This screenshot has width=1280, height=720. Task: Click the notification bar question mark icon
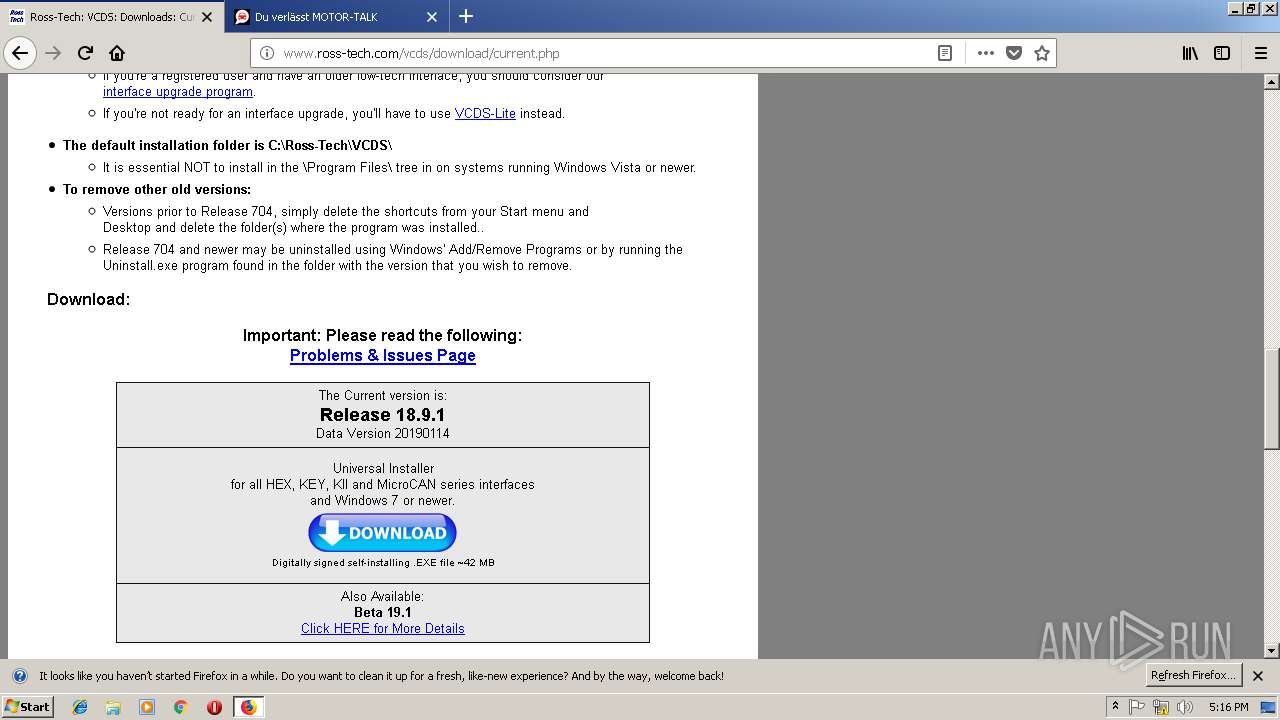click(x=20, y=676)
